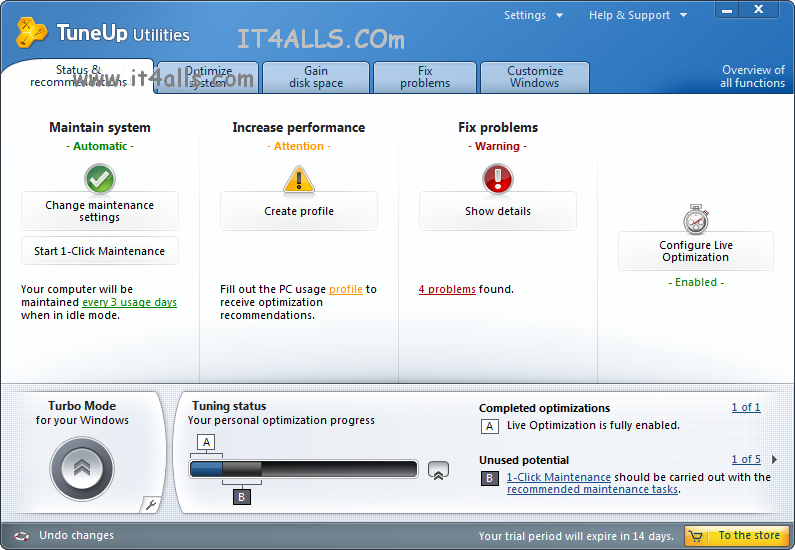Open the Fix problems tab
The height and width of the screenshot is (550, 795).
point(425,77)
